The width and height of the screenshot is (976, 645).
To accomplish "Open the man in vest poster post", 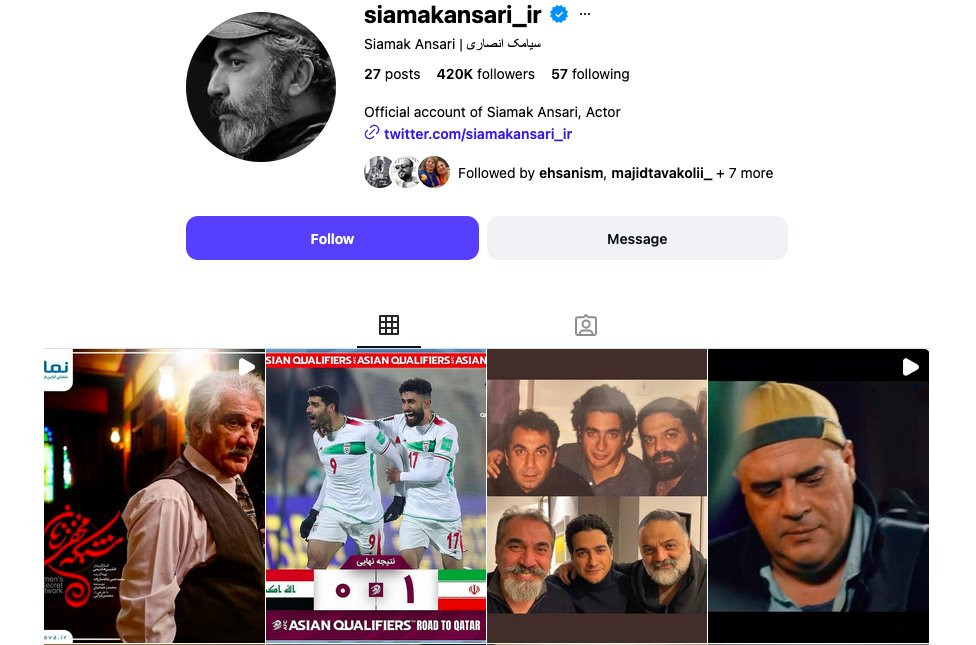I will click(154, 496).
